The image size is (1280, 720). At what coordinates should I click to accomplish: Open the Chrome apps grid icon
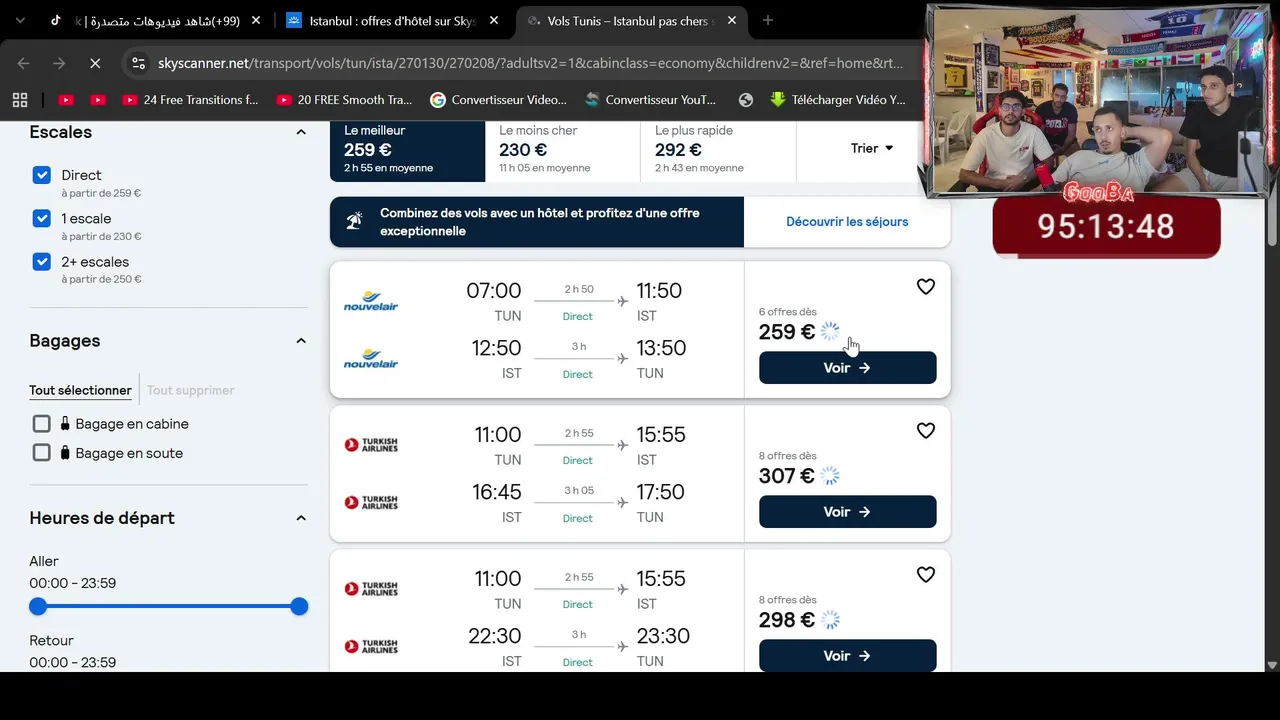coord(20,100)
